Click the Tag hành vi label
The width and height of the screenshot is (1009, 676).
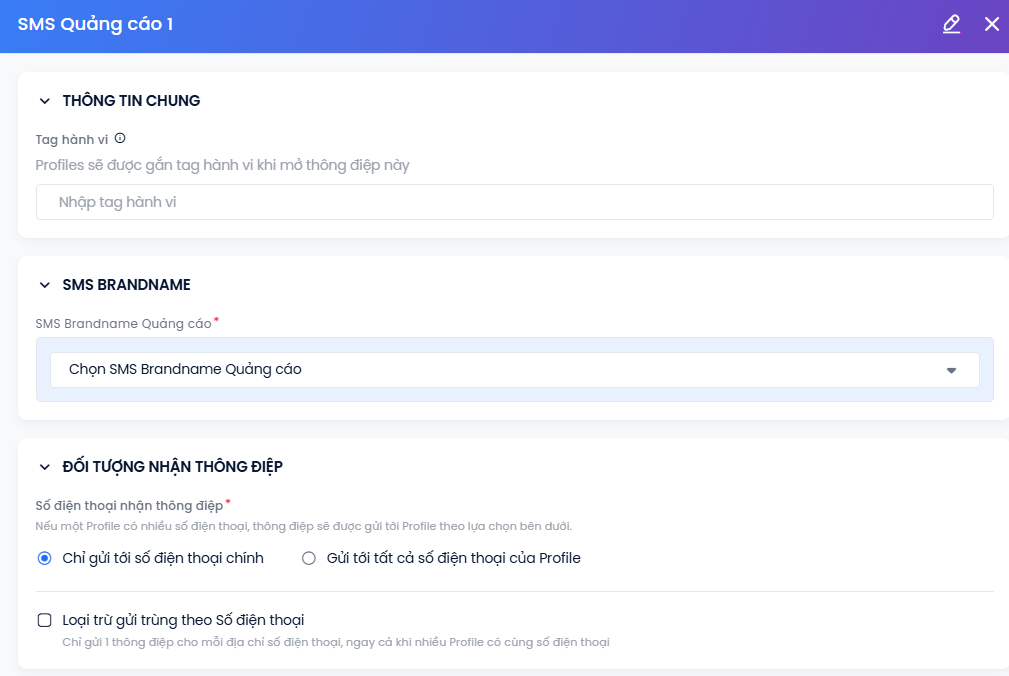(x=71, y=140)
